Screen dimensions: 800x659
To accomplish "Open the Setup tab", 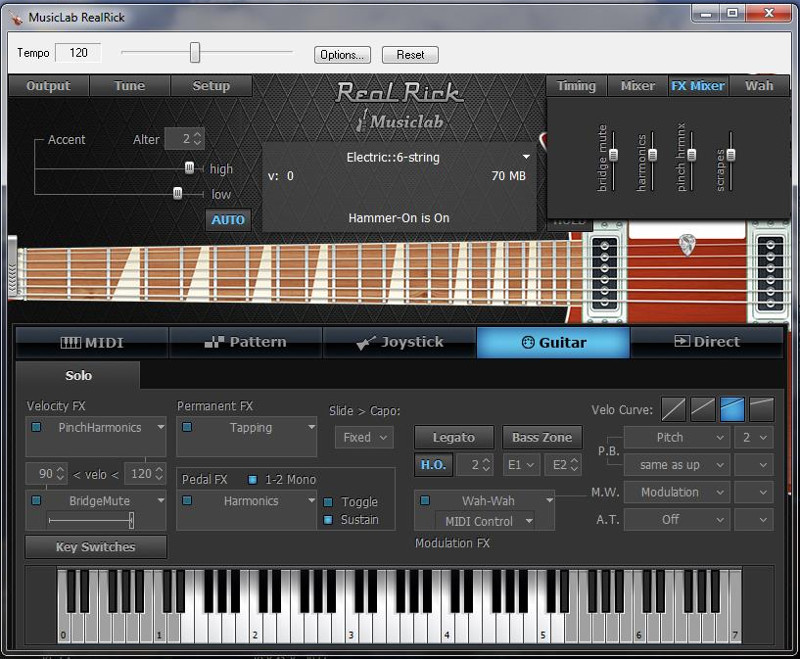I will click(x=211, y=86).
